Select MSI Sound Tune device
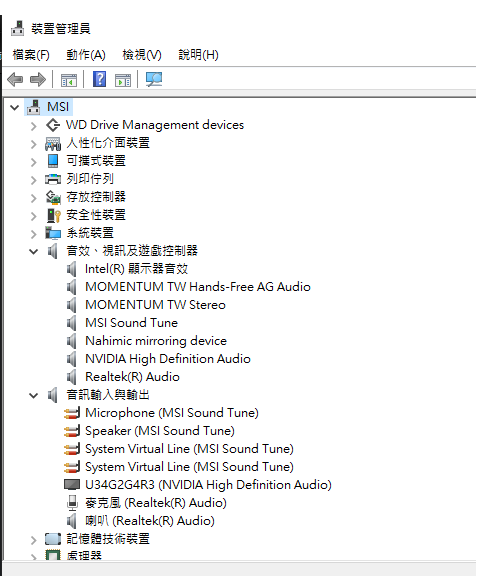 pyautogui.click(x=131, y=323)
